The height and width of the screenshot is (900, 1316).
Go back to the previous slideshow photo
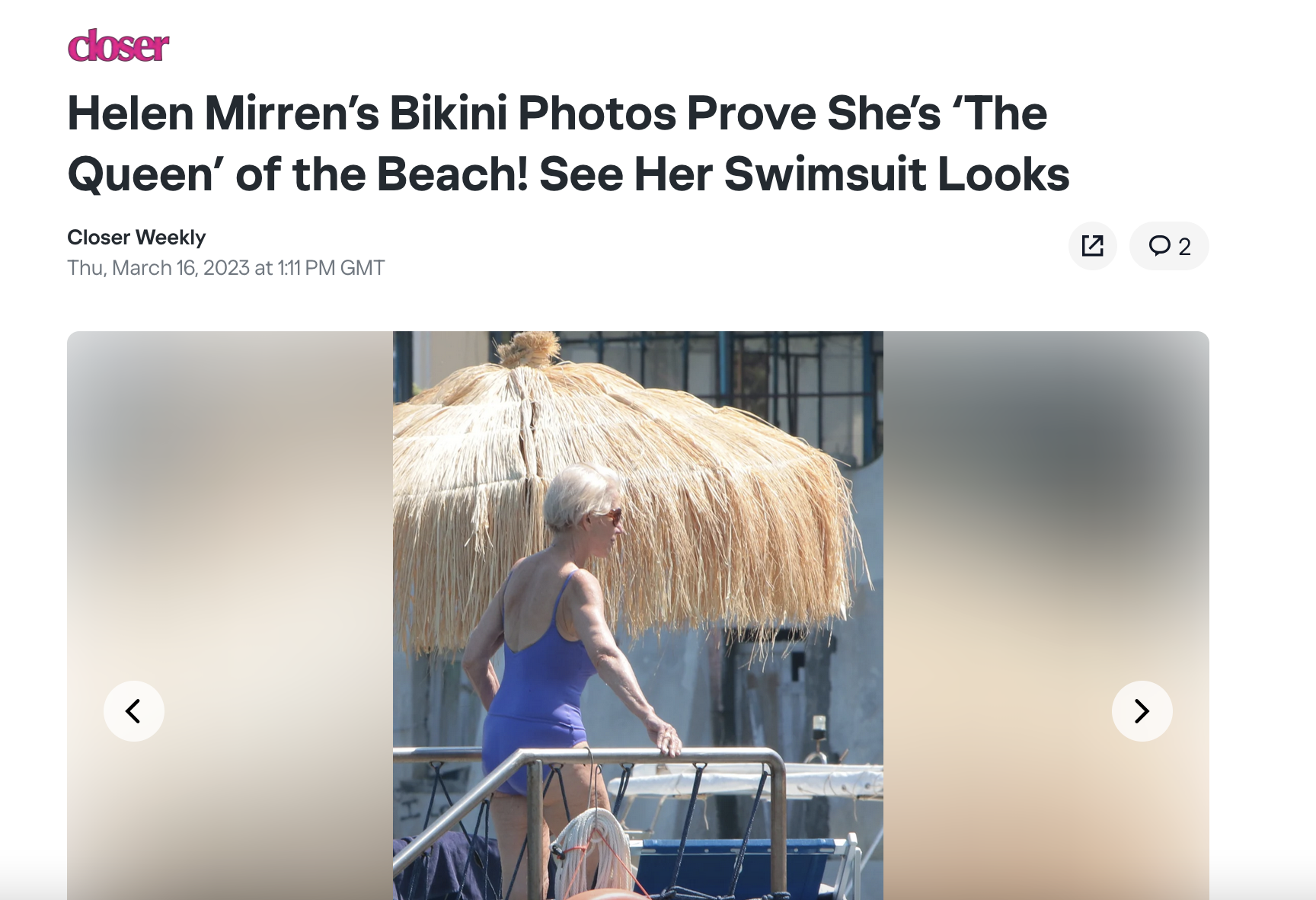click(134, 711)
